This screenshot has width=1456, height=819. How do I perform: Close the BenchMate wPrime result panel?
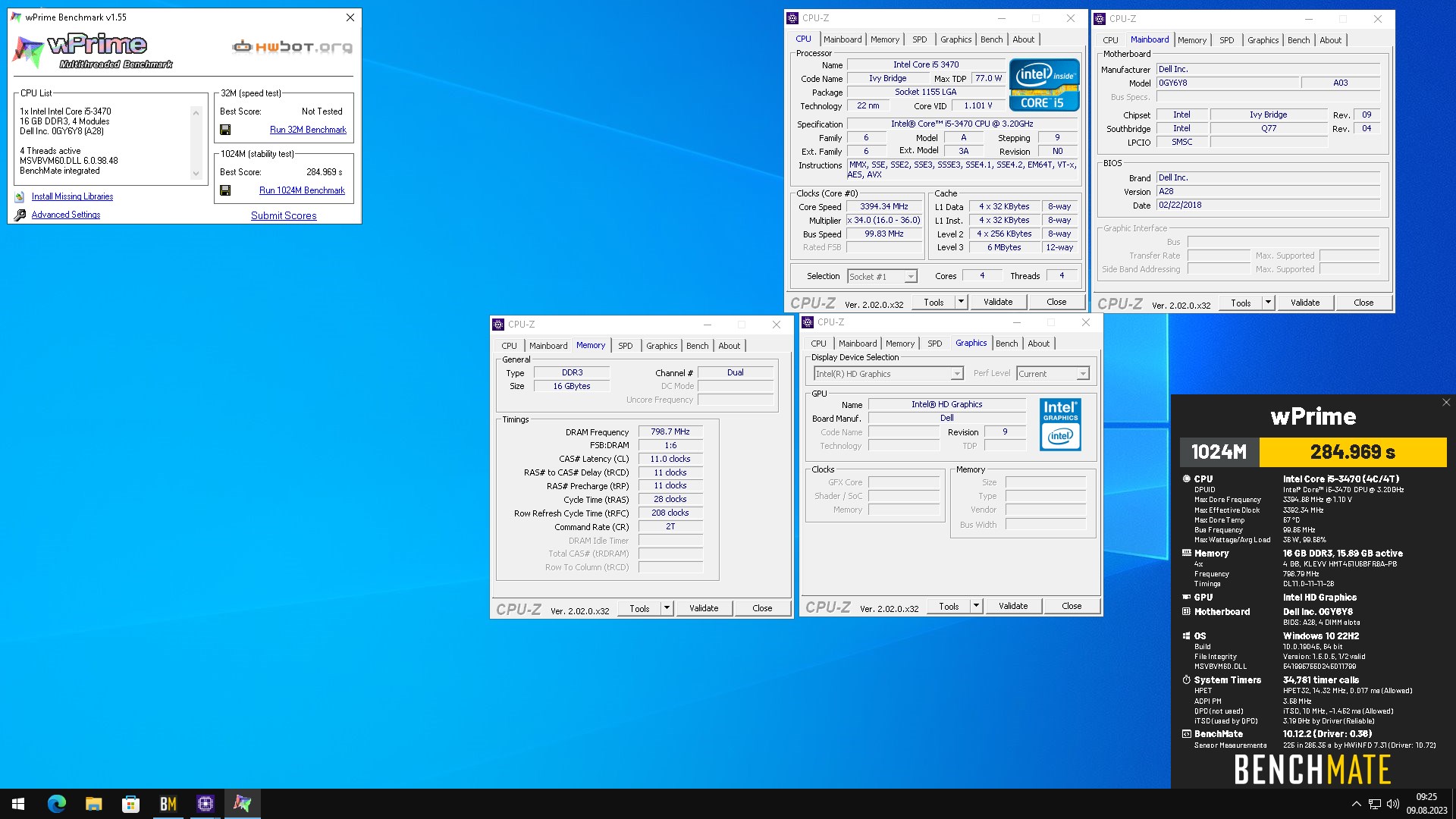pos(1446,403)
